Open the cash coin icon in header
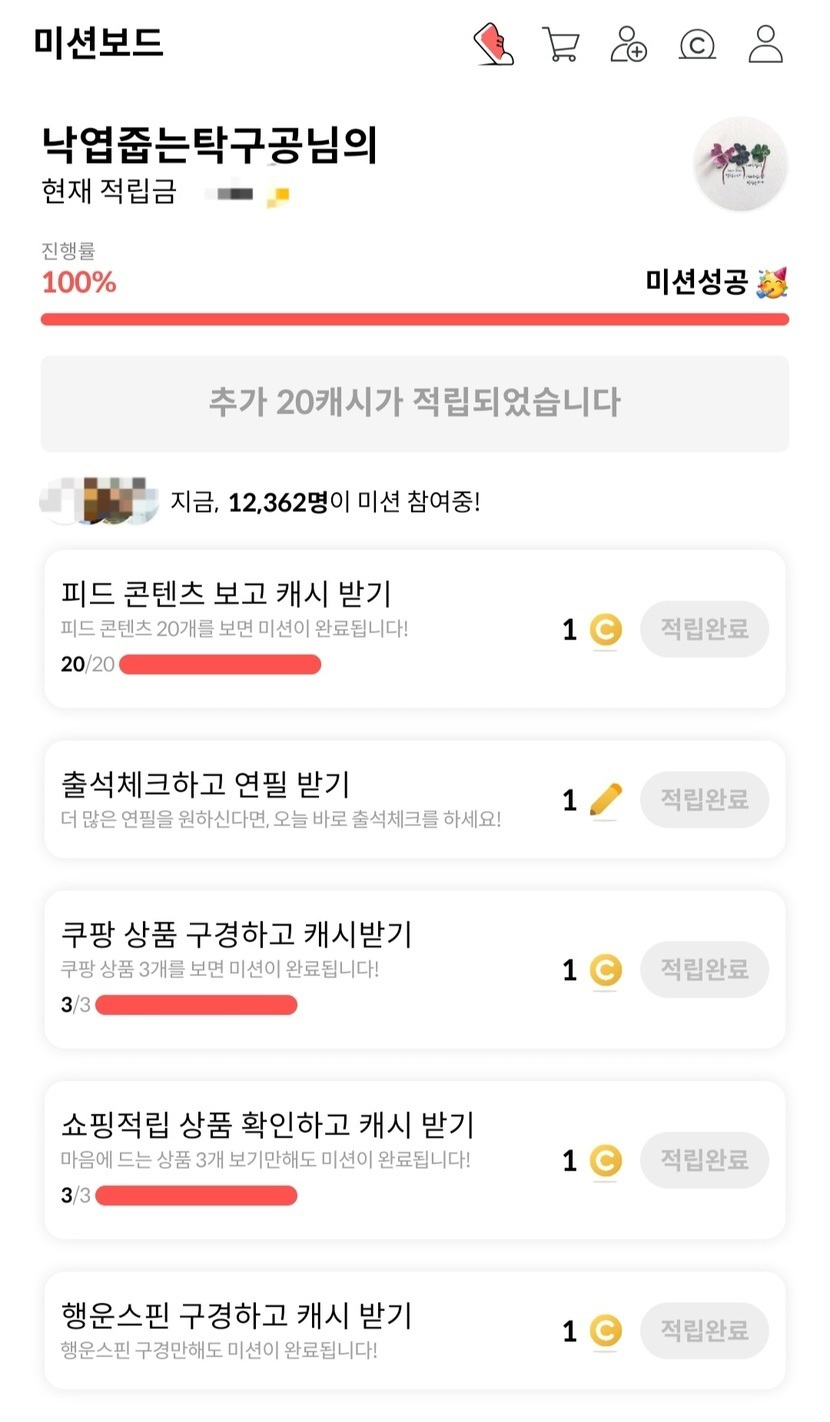The image size is (830, 1422). click(697, 45)
